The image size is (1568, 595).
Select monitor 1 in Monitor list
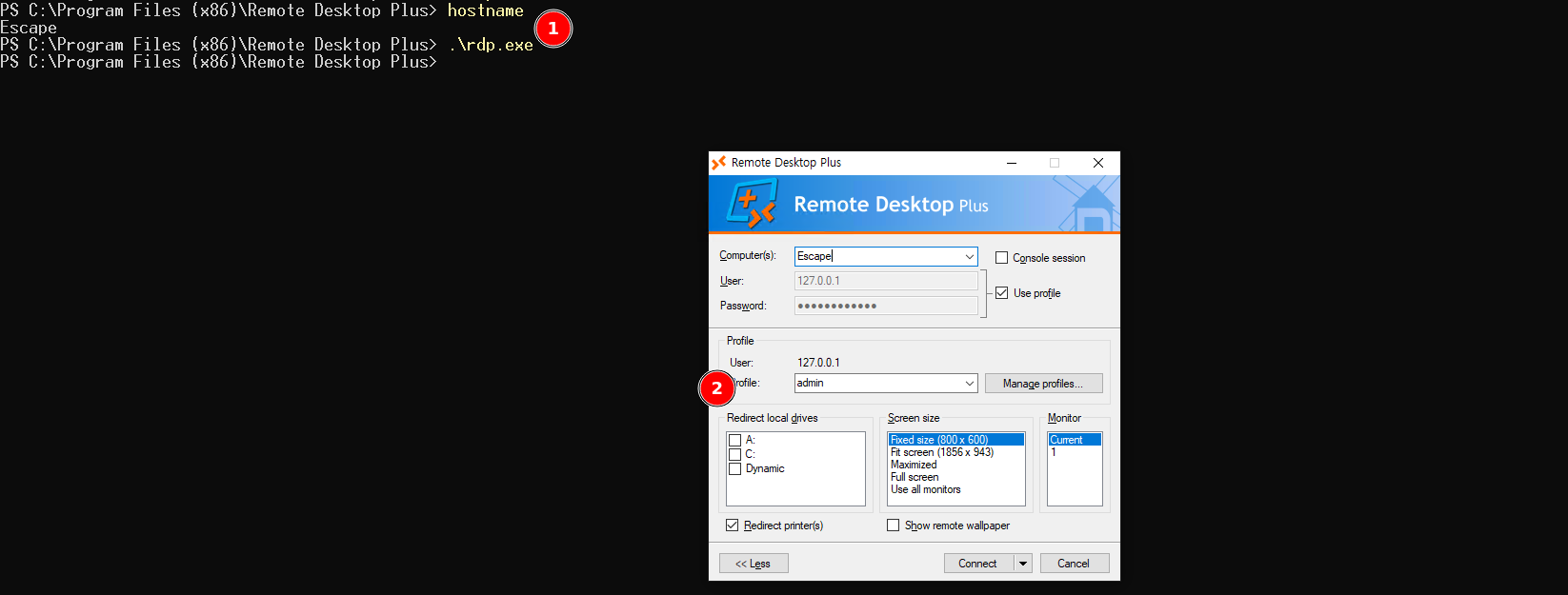(x=1075, y=452)
